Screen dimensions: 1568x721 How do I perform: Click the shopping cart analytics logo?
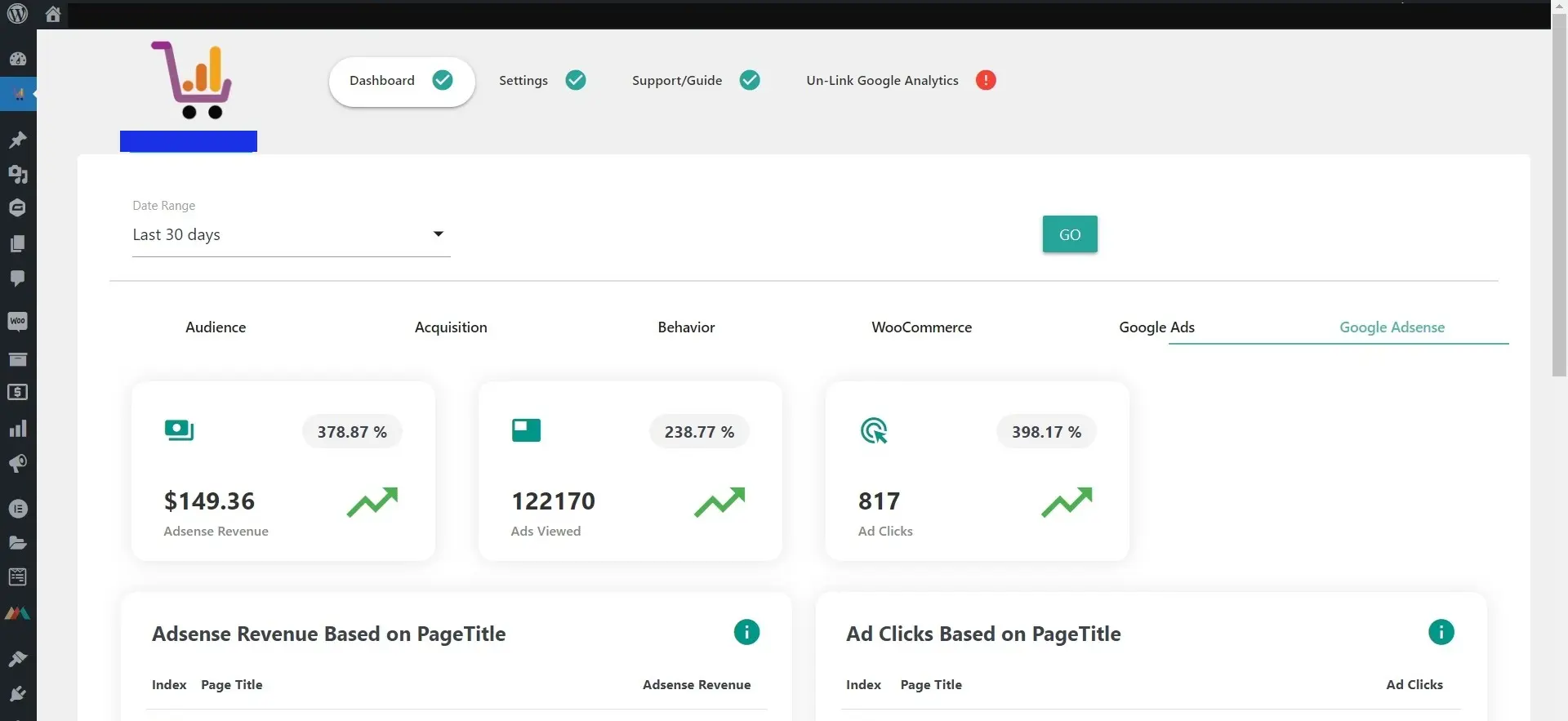tap(192, 80)
